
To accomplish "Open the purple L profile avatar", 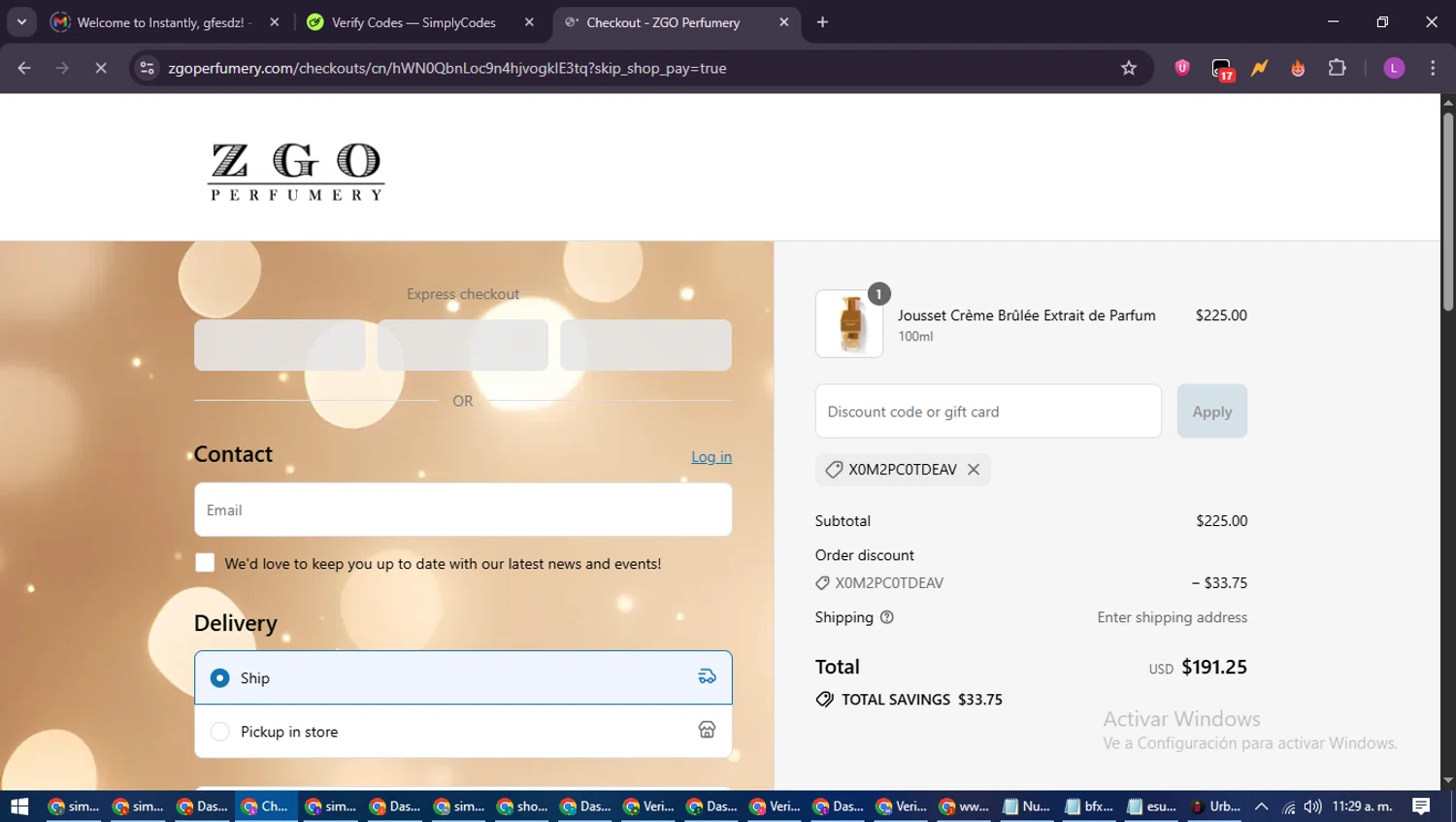I will (x=1394, y=68).
